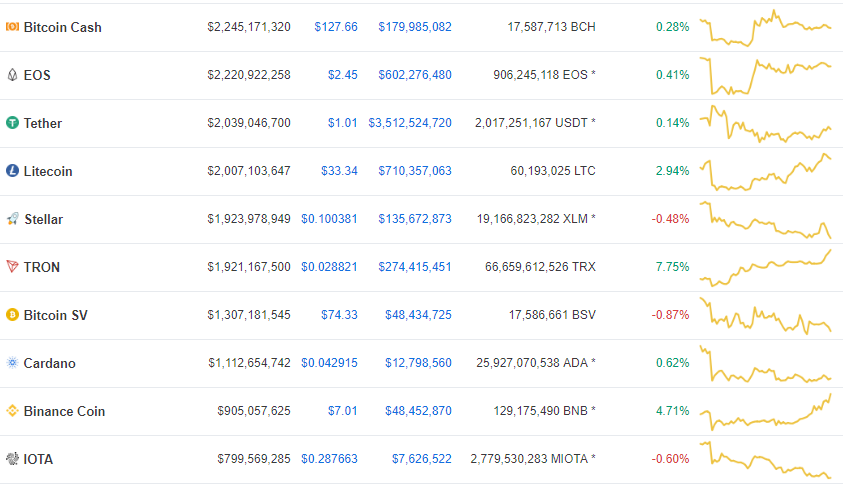Open the Bitcoin SV price sparkline chart
843x485 pixels.
tap(766, 316)
